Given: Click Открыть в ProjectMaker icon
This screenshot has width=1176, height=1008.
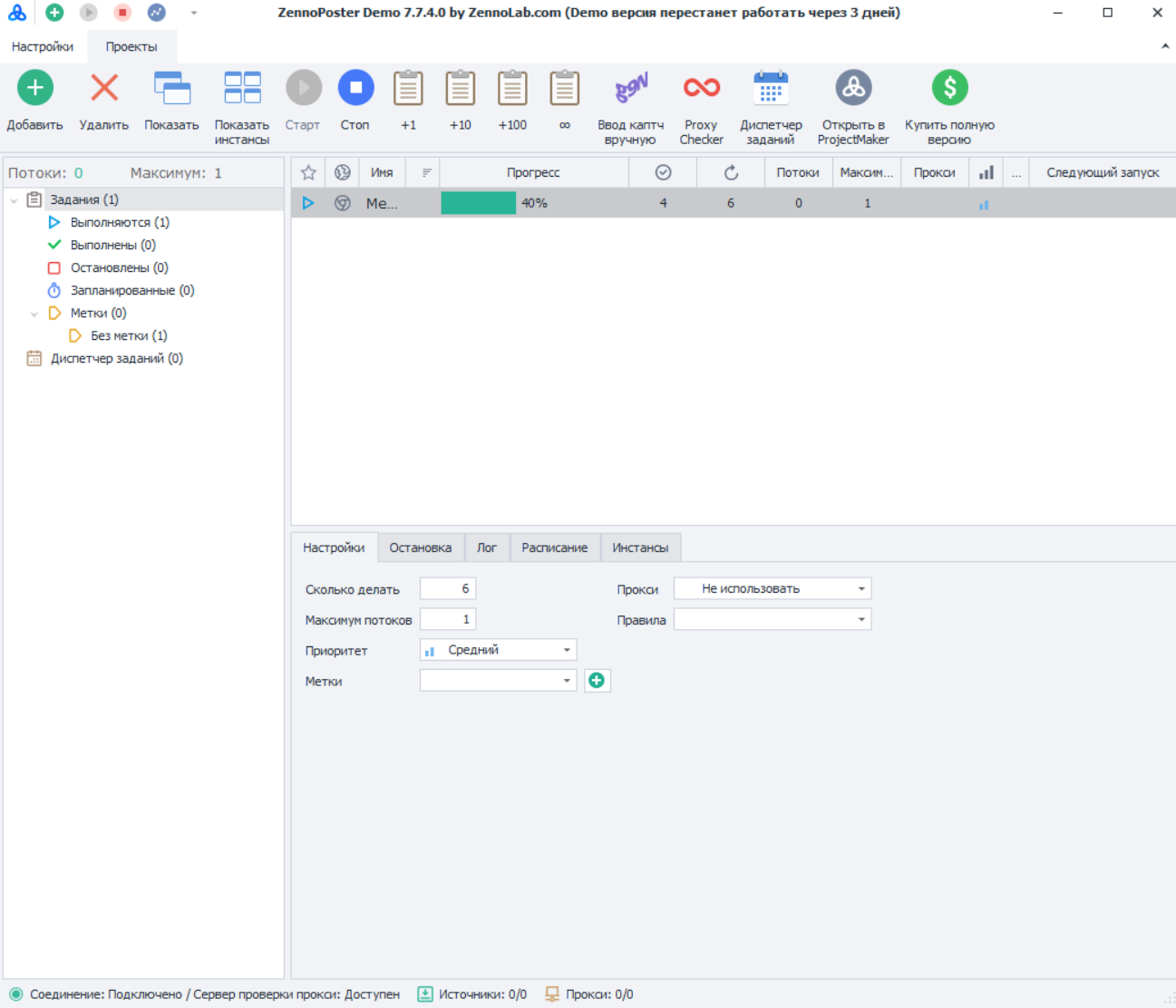Looking at the screenshot, I should tap(853, 88).
